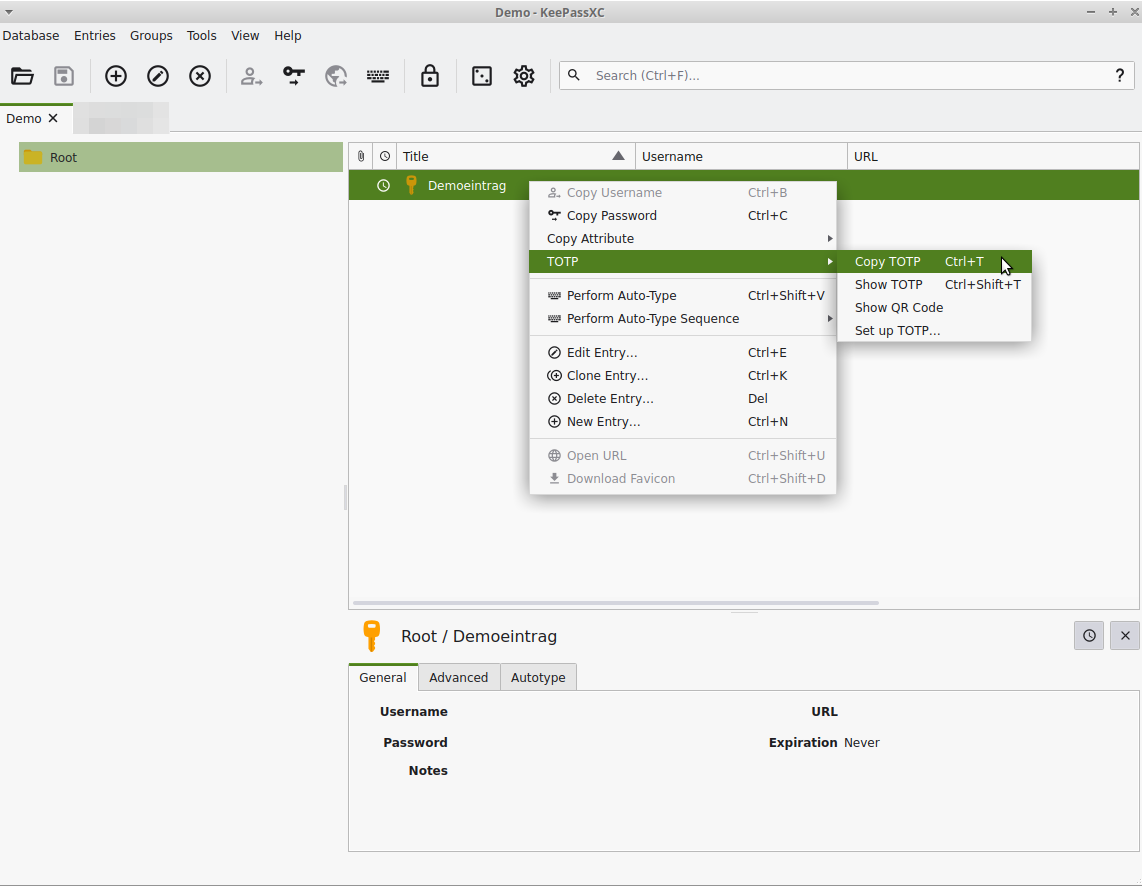The image size is (1142, 886).
Task: Click the Copy Password key toolbar icon
Action: 294,76
